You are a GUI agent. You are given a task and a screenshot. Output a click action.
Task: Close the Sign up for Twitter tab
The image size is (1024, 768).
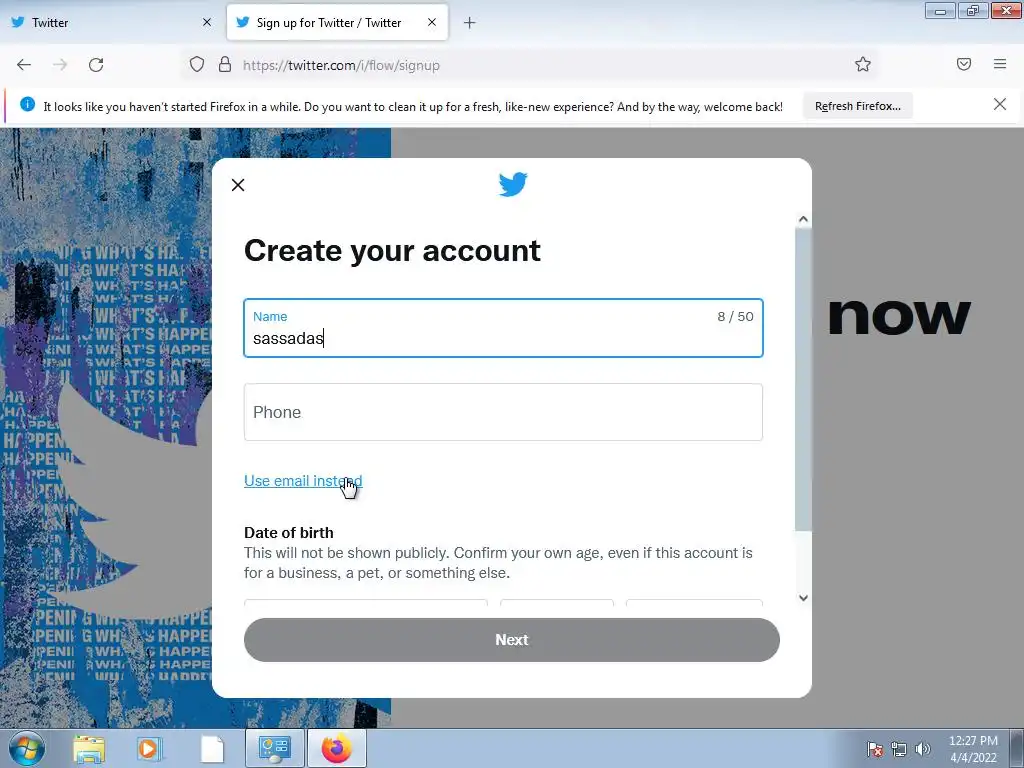(x=432, y=22)
